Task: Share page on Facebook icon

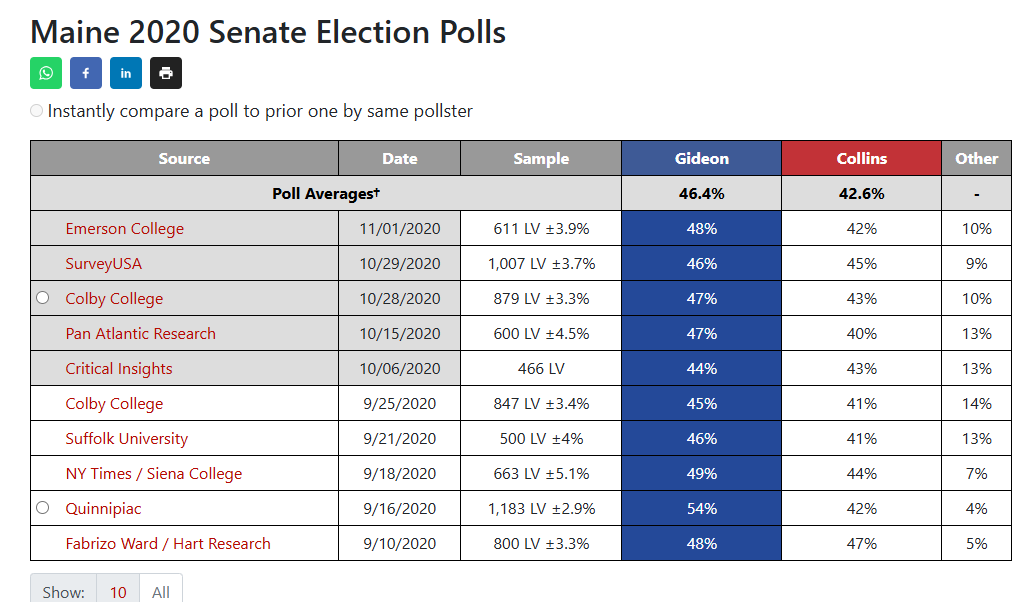Action: pos(86,73)
